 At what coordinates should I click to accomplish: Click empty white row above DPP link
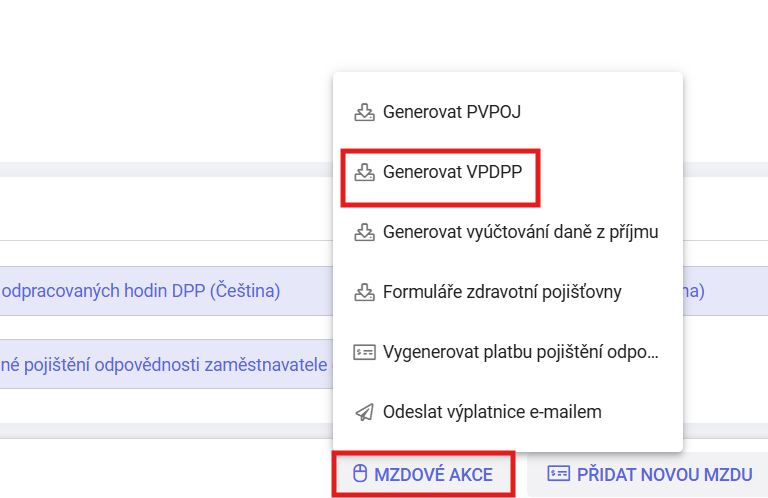point(160,210)
